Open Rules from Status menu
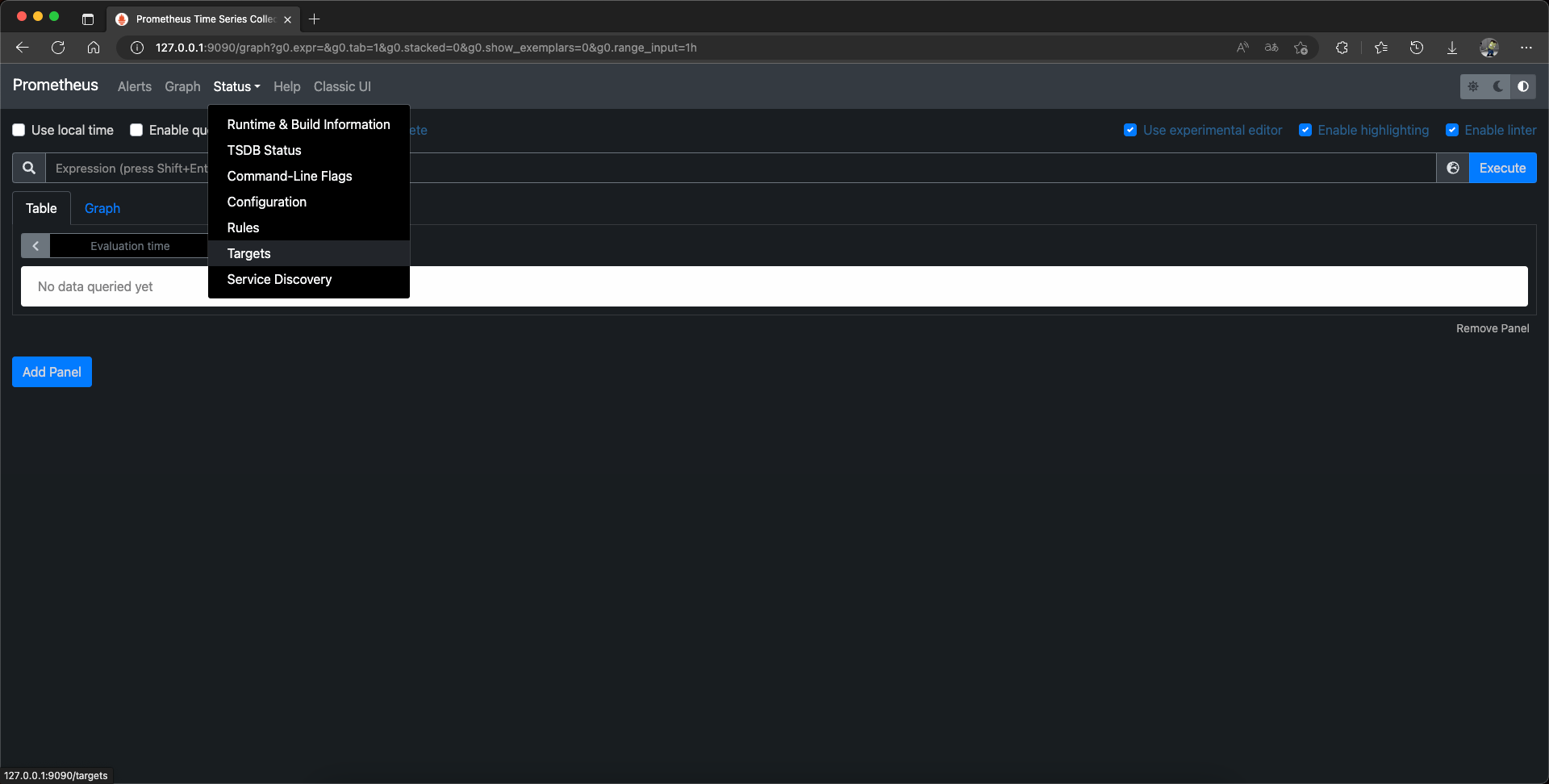1549x784 pixels. point(309,227)
